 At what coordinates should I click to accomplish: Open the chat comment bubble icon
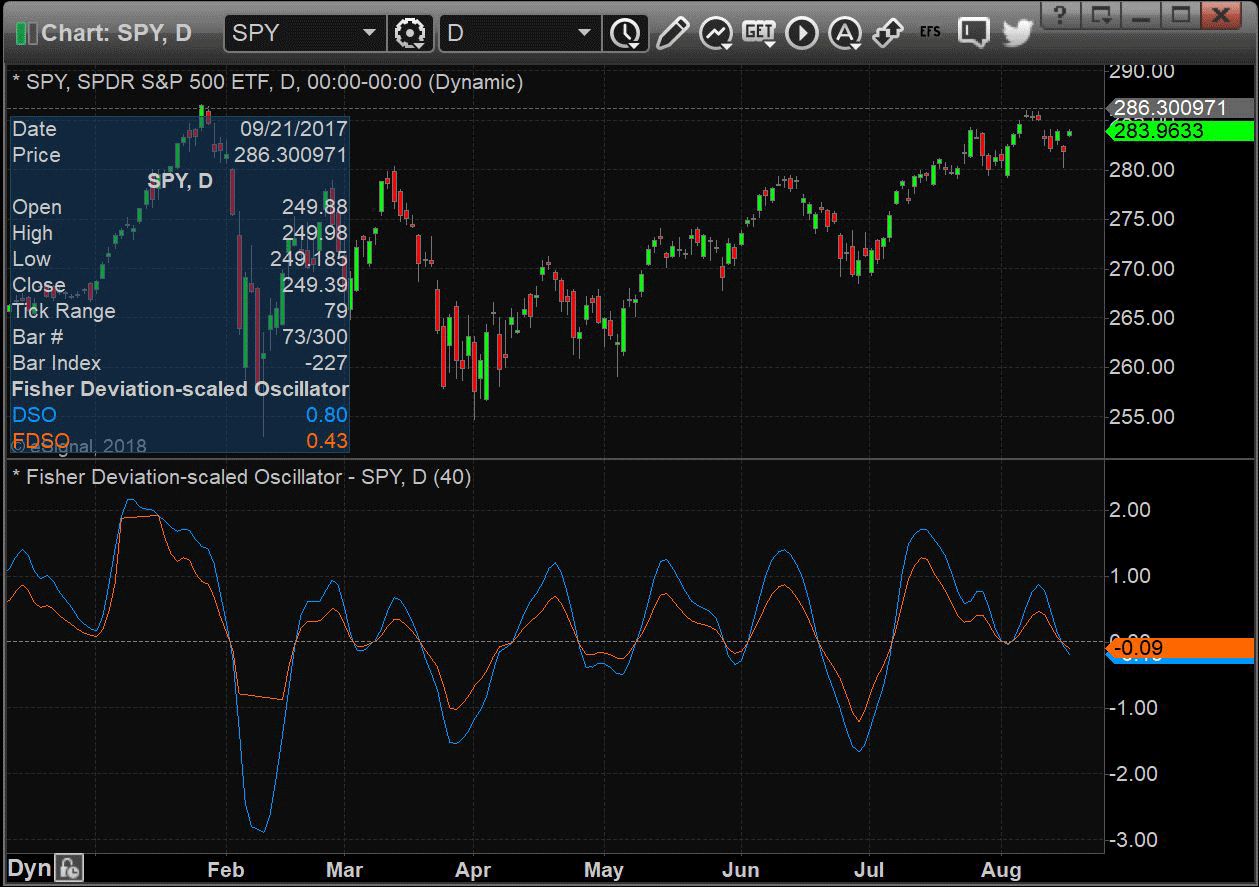(x=973, y=33)
